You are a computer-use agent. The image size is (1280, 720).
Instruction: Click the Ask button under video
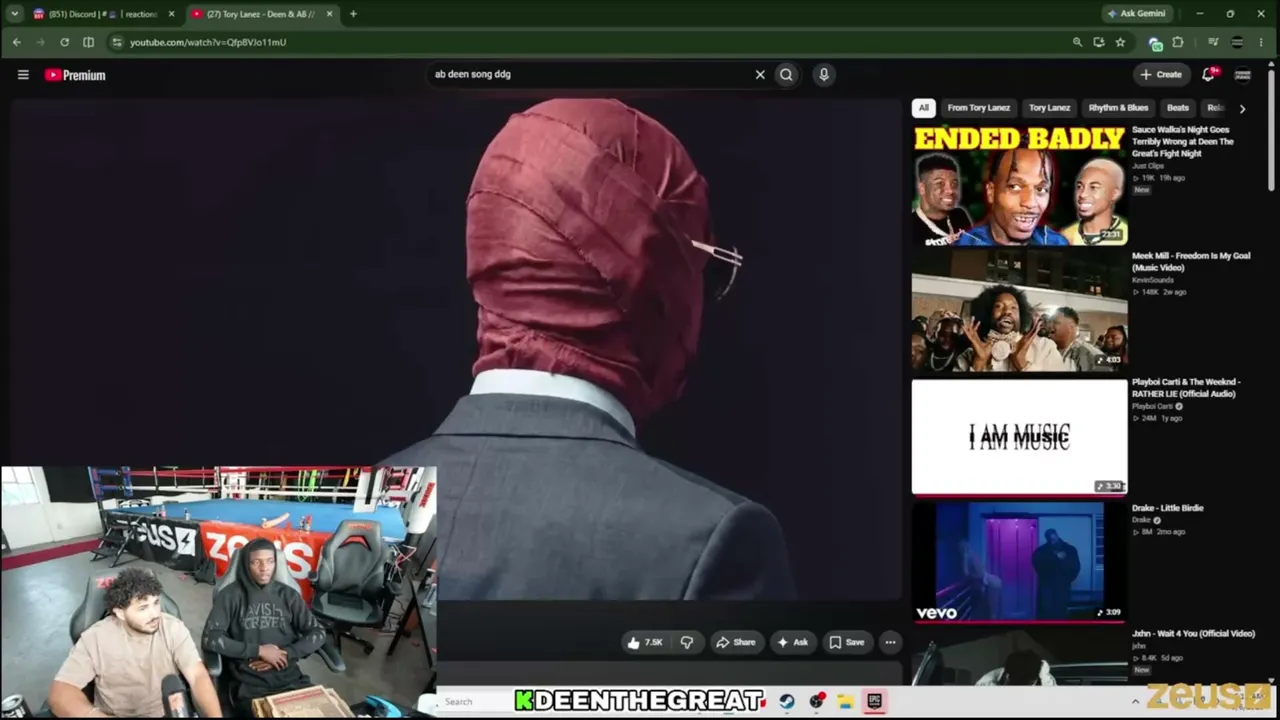point(792,642)
